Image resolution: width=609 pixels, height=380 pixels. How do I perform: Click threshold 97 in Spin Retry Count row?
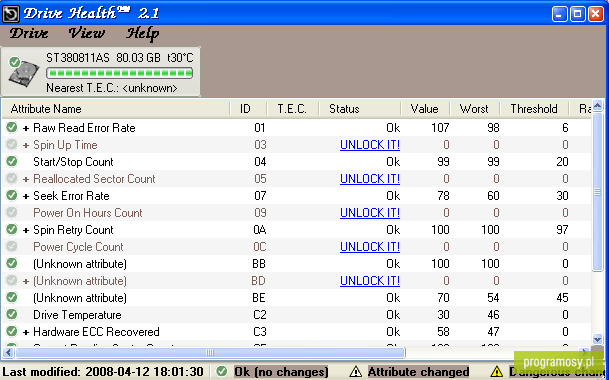tap(562, 230)
